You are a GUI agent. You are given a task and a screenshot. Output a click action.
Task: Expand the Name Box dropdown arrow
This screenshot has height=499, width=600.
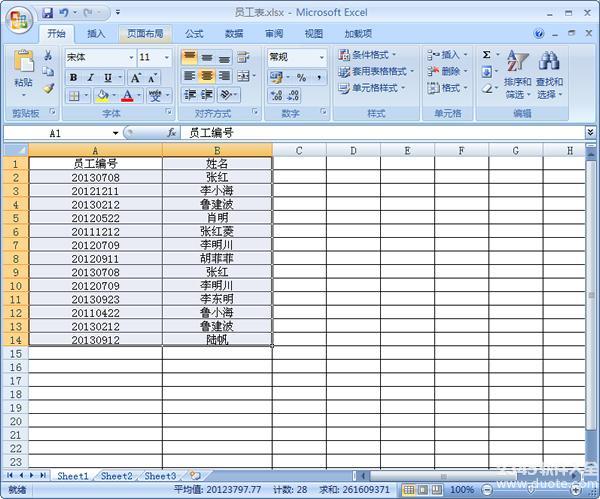point(116,133)
